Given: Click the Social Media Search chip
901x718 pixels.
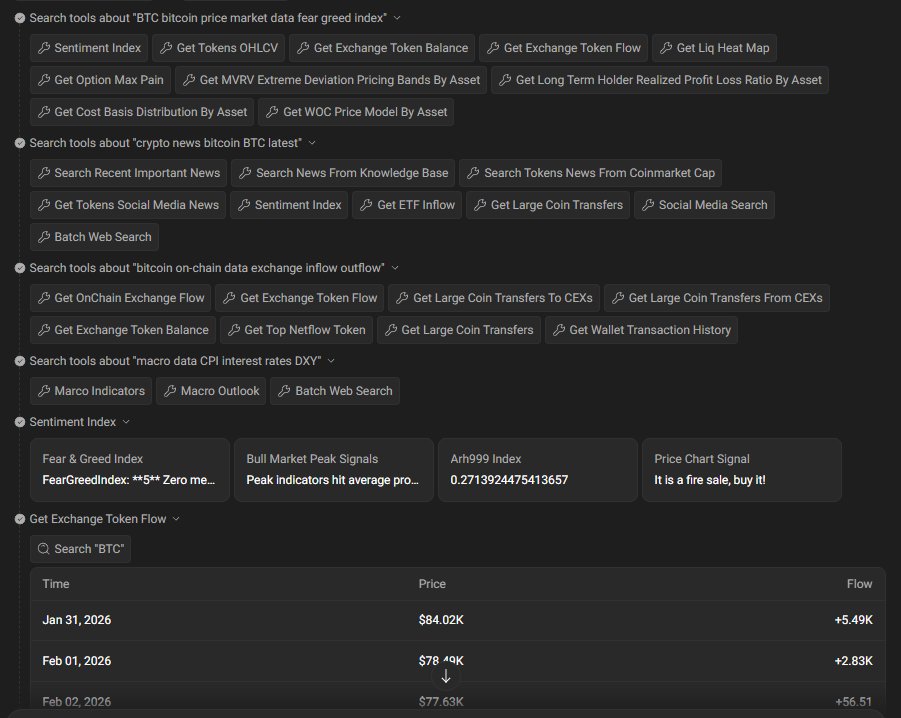Looking at the screenshot, I should tap(704, 205).
